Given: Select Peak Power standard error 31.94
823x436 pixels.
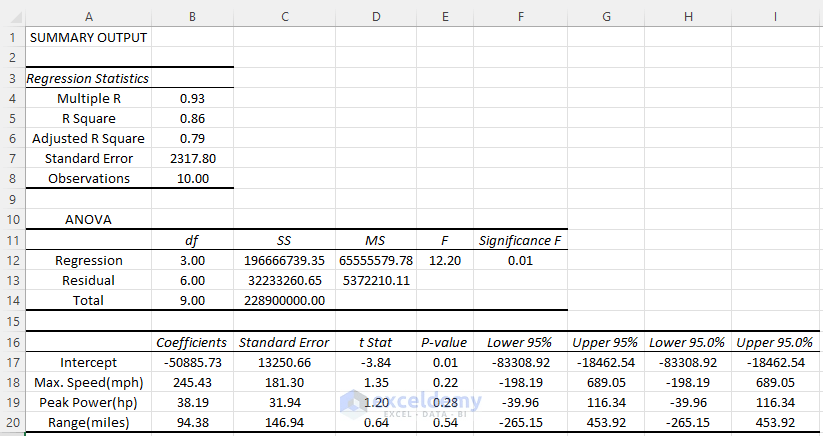Looking at the screenshot, I should (284, 402).
